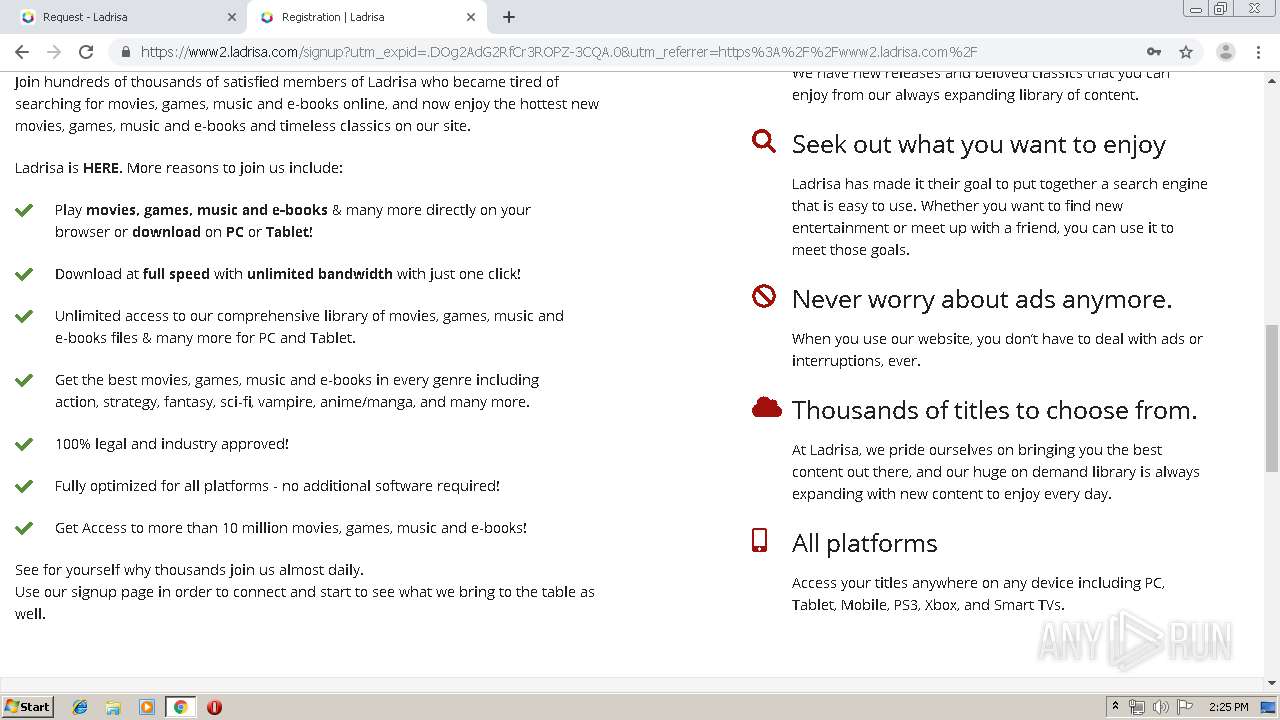Bookmark this page with the star
The width and height of the screenshot is (1280, 720).
pos(1186,52)
